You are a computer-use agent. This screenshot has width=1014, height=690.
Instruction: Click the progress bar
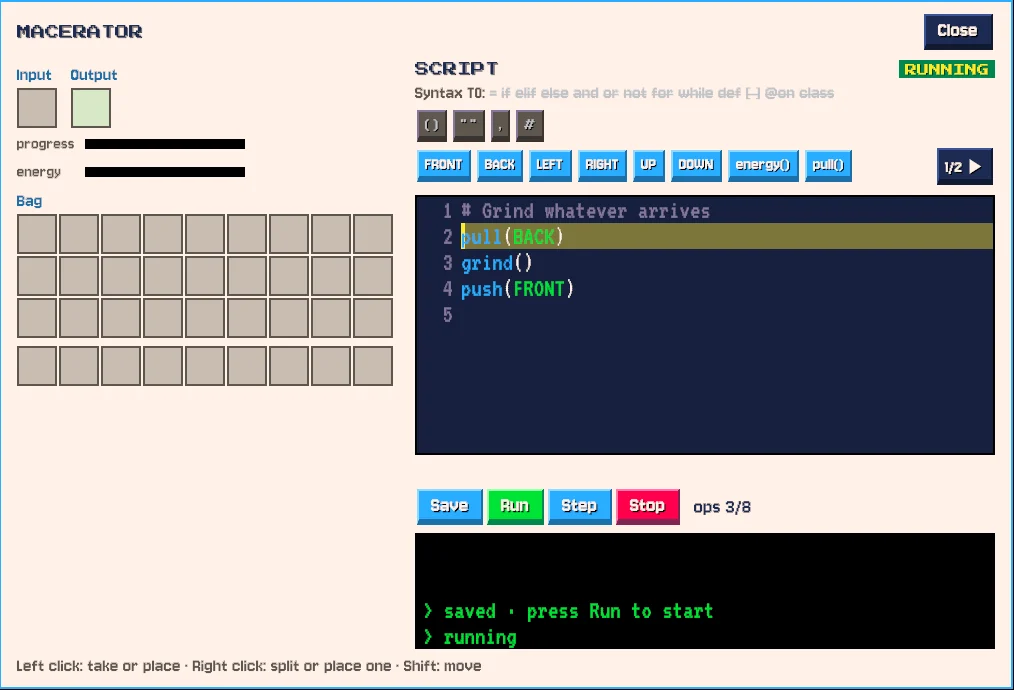coord(165,144)
